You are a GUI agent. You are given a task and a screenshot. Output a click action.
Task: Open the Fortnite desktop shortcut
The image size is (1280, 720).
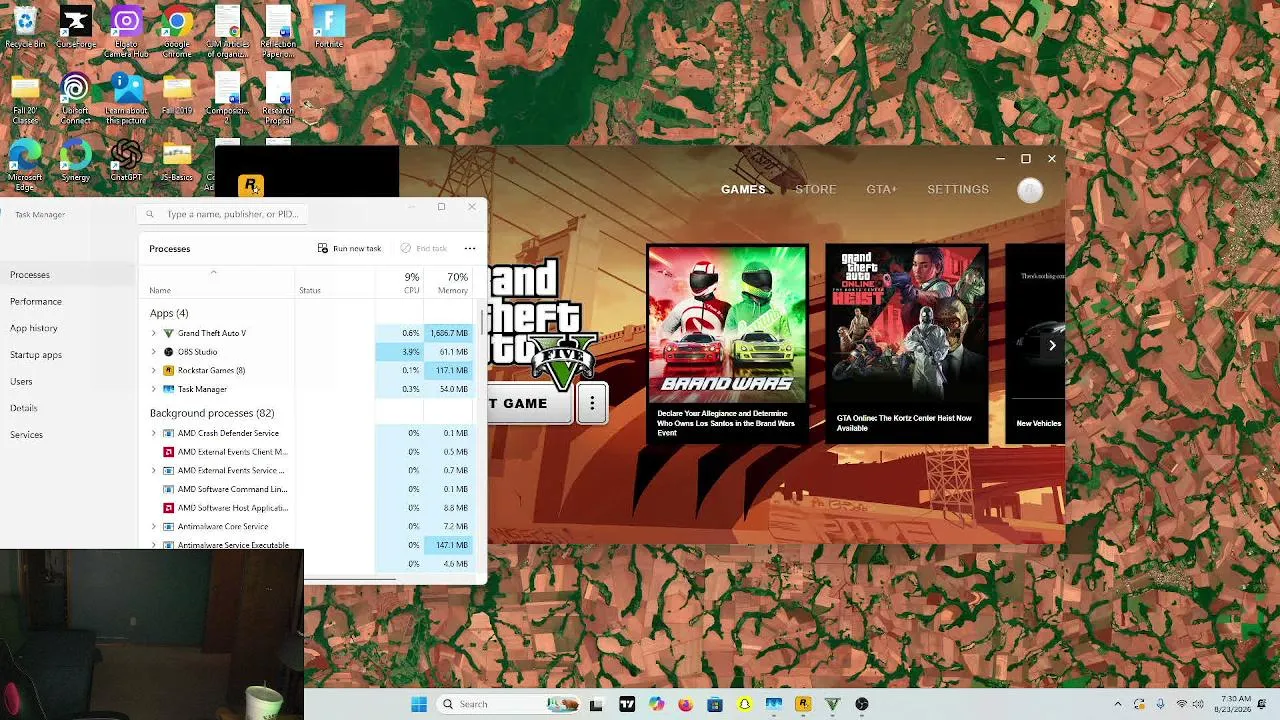(329, 27)
